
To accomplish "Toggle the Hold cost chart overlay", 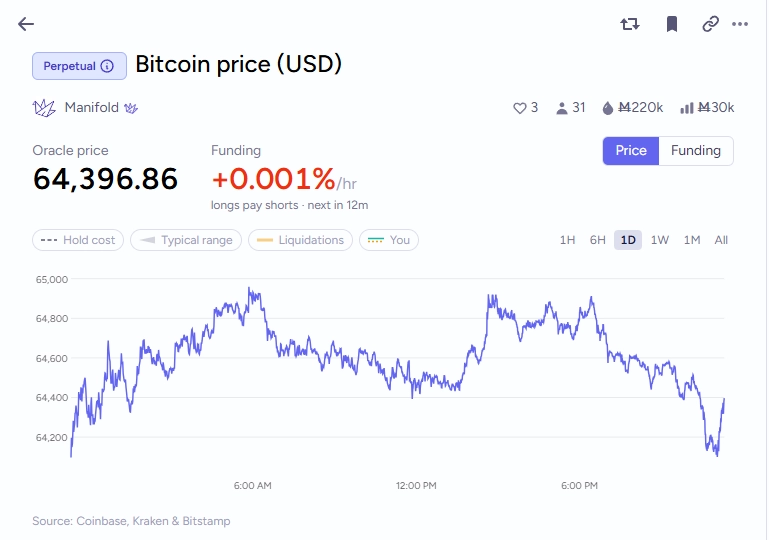I will tap(78, 240).
